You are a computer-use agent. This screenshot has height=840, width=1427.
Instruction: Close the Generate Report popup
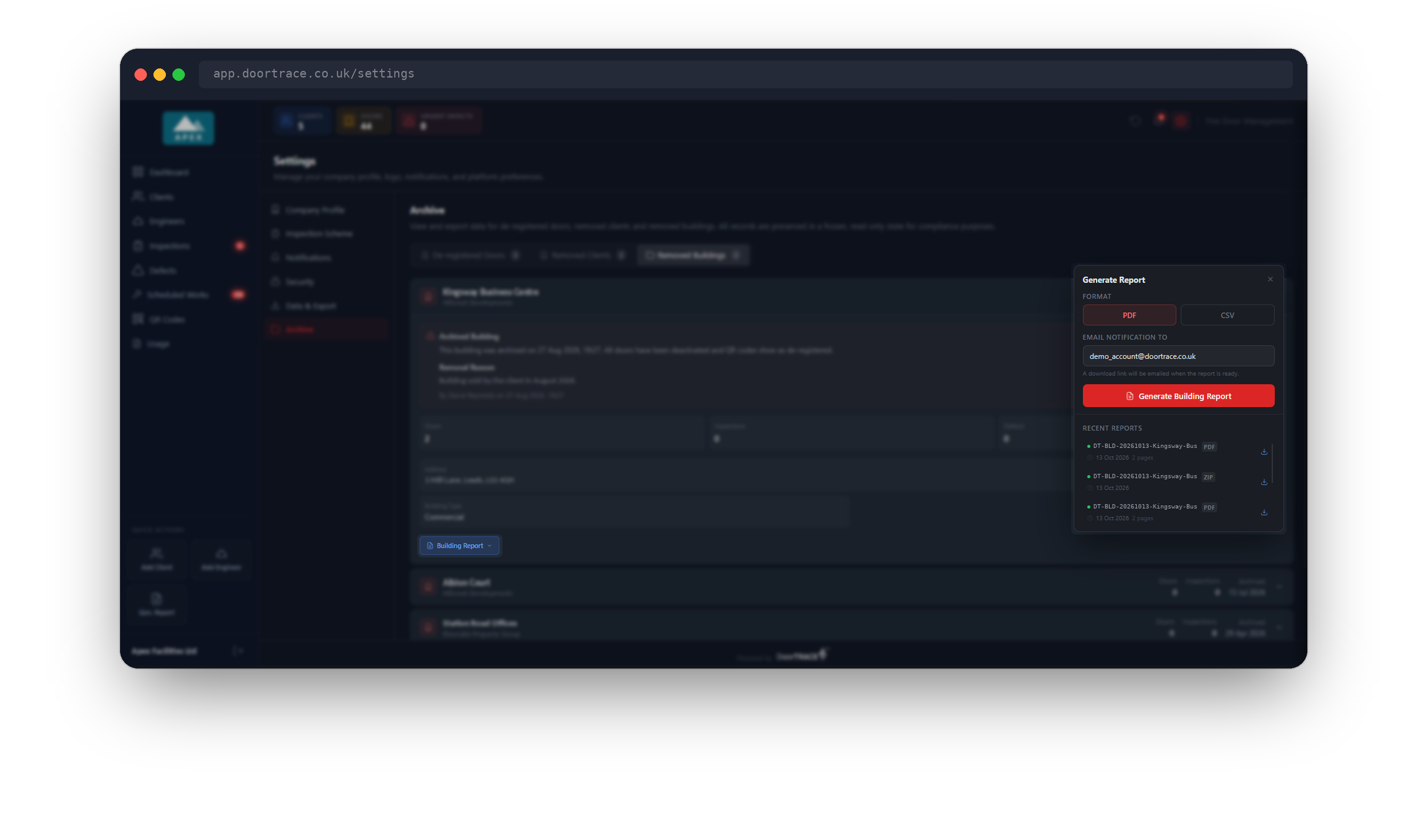point(1269,279)
